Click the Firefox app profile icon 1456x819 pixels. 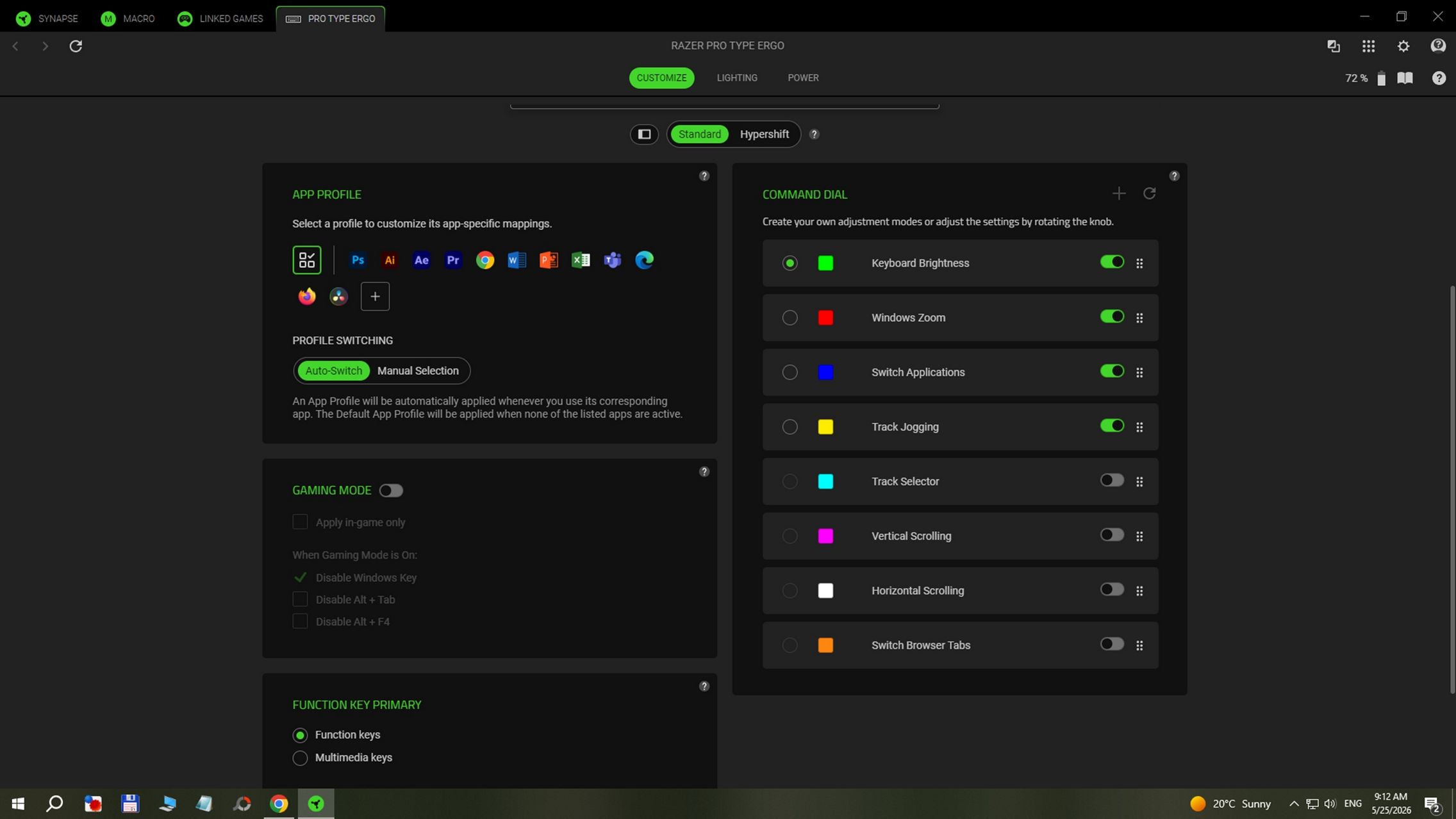[x=307, y=296]
